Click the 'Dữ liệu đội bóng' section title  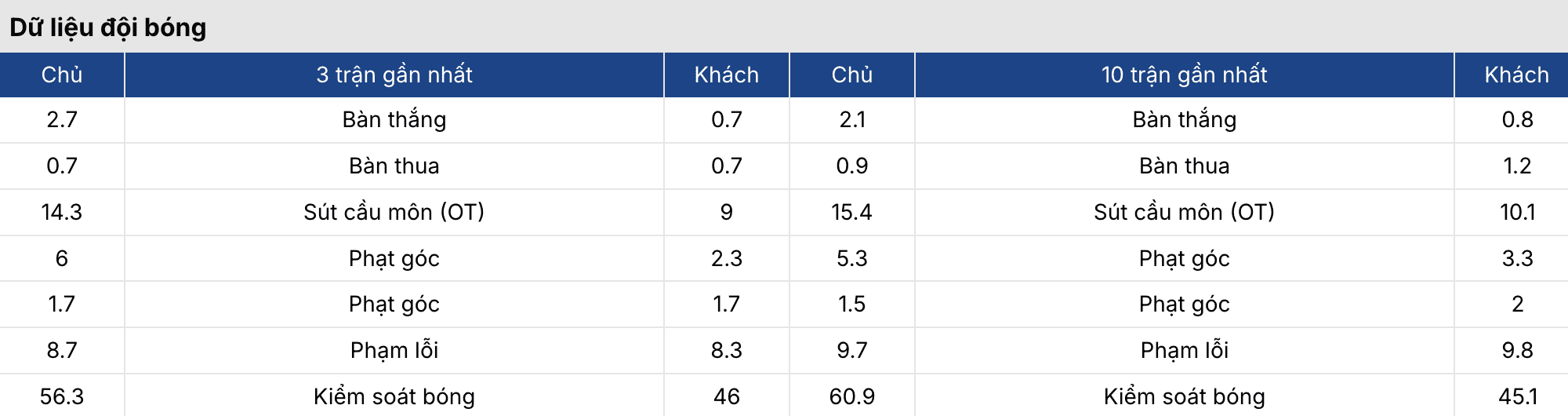coord(107,27)
